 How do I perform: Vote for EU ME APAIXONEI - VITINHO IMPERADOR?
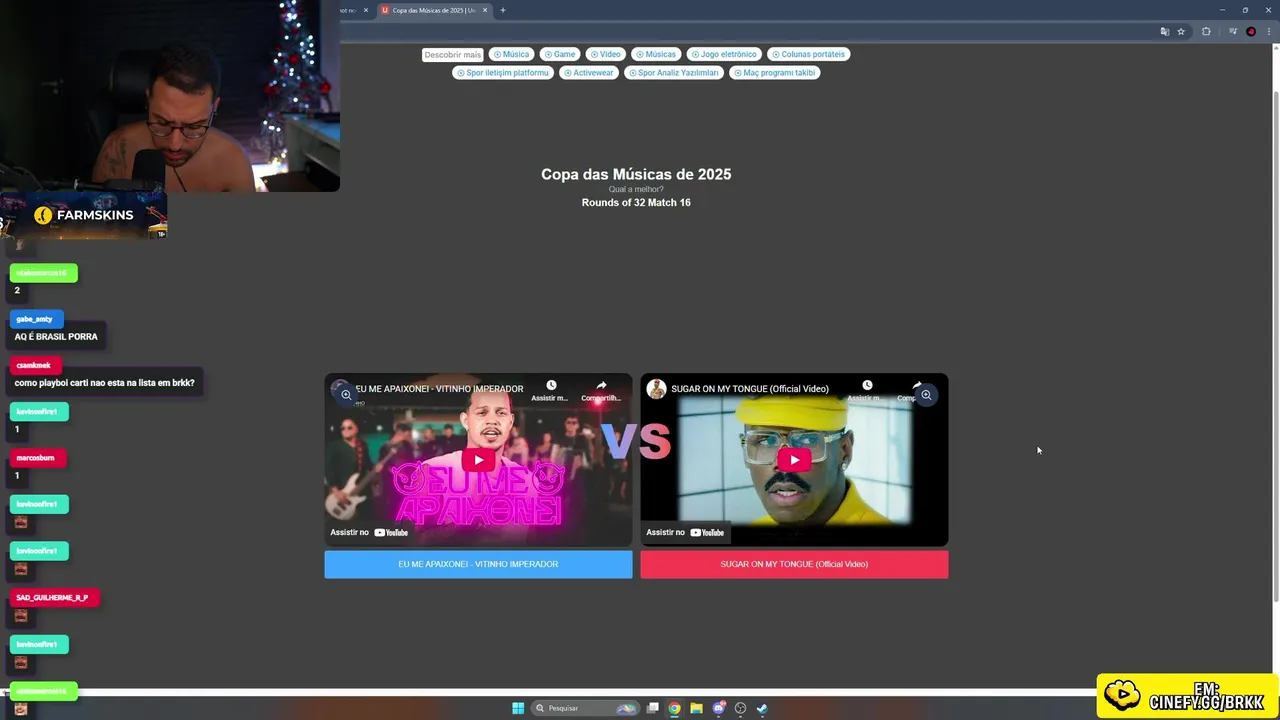[x=478, y=564]
